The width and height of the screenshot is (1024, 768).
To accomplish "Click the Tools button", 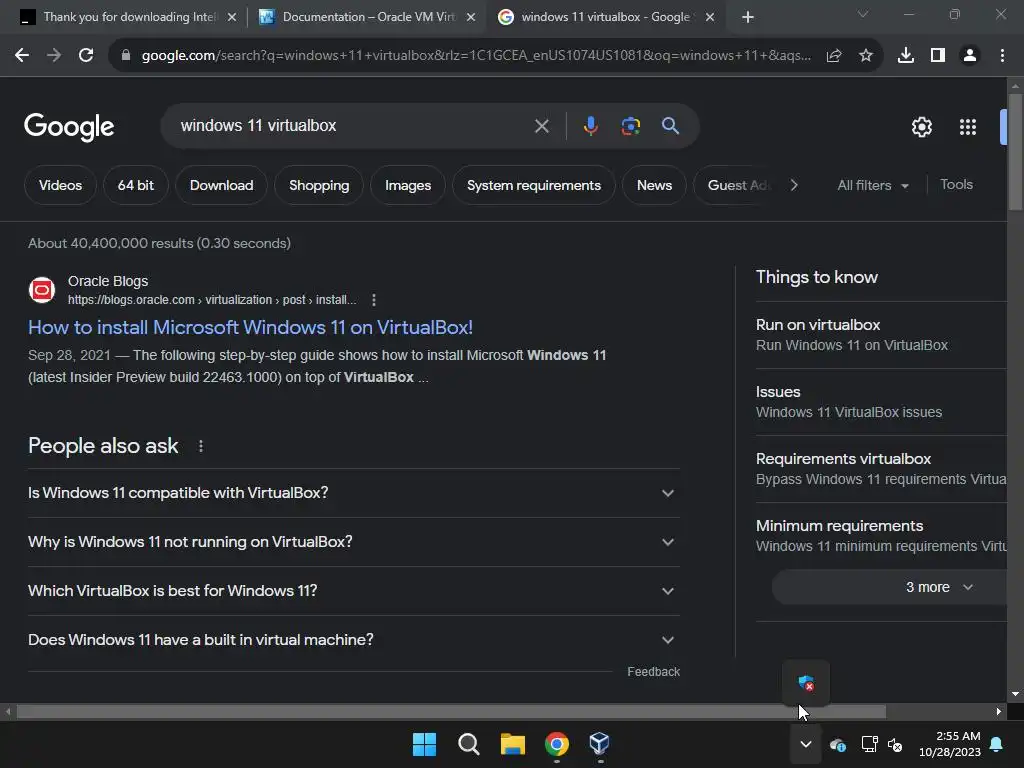I will 956,185.
